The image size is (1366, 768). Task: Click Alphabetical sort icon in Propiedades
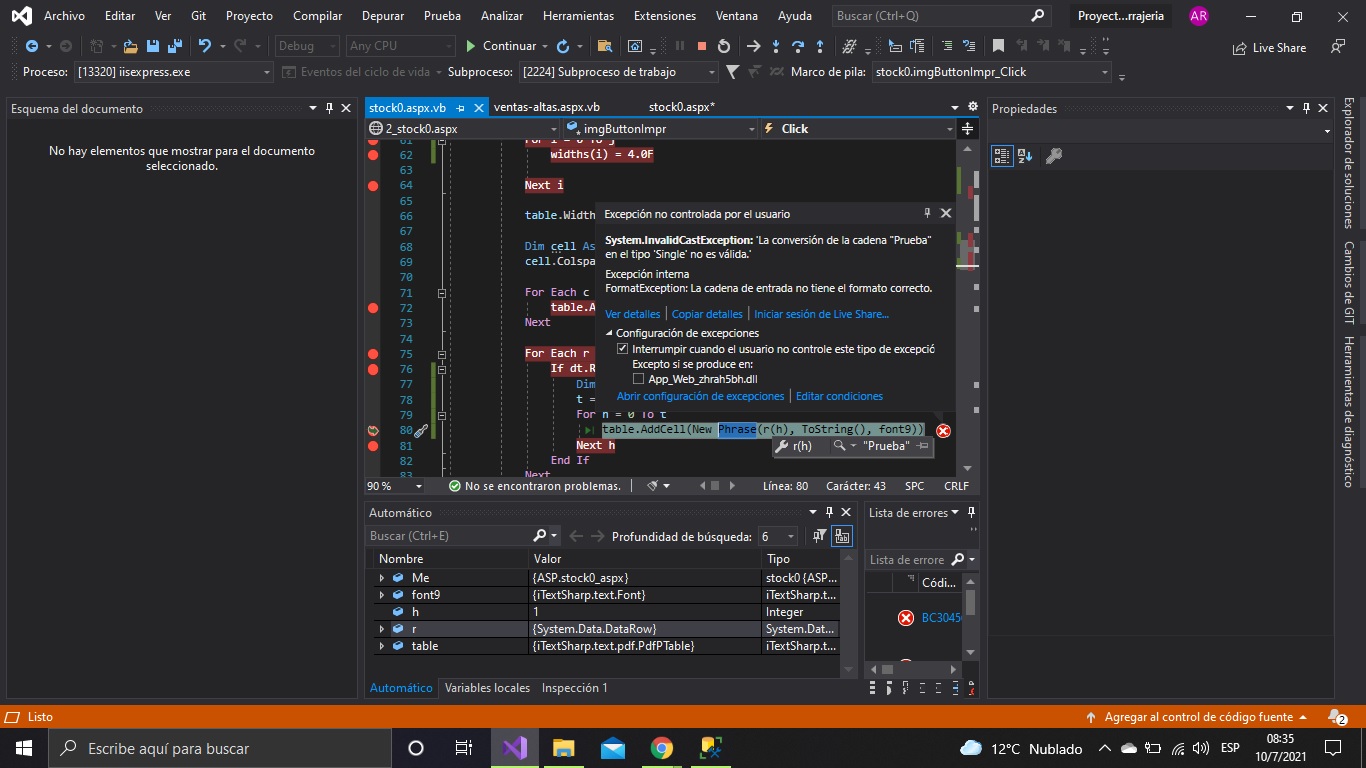tap(1025, 156)
